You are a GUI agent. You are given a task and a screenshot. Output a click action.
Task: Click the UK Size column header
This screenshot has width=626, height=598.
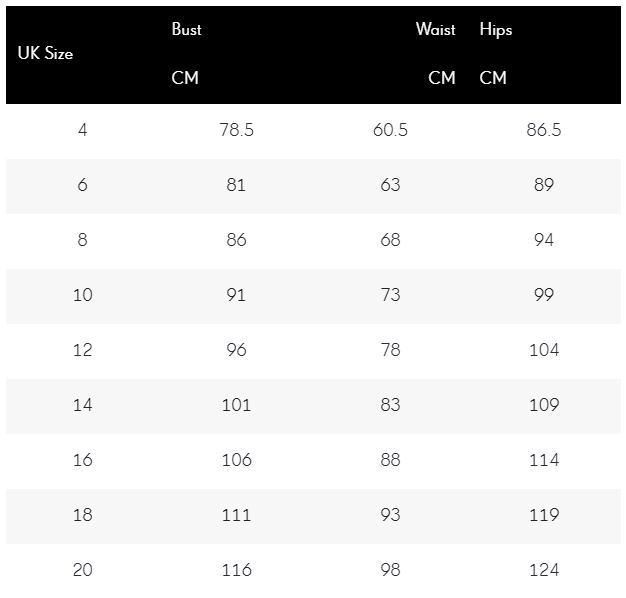click(45, 53)
